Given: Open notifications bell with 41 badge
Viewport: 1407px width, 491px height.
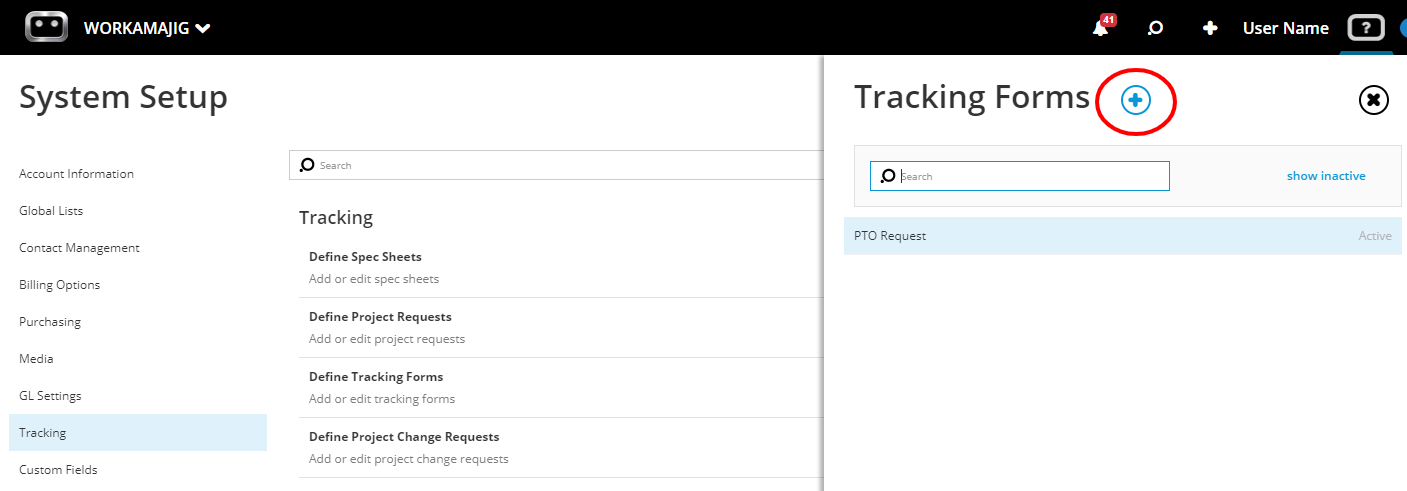Looking at the screenshot, I should point(1102,26).
